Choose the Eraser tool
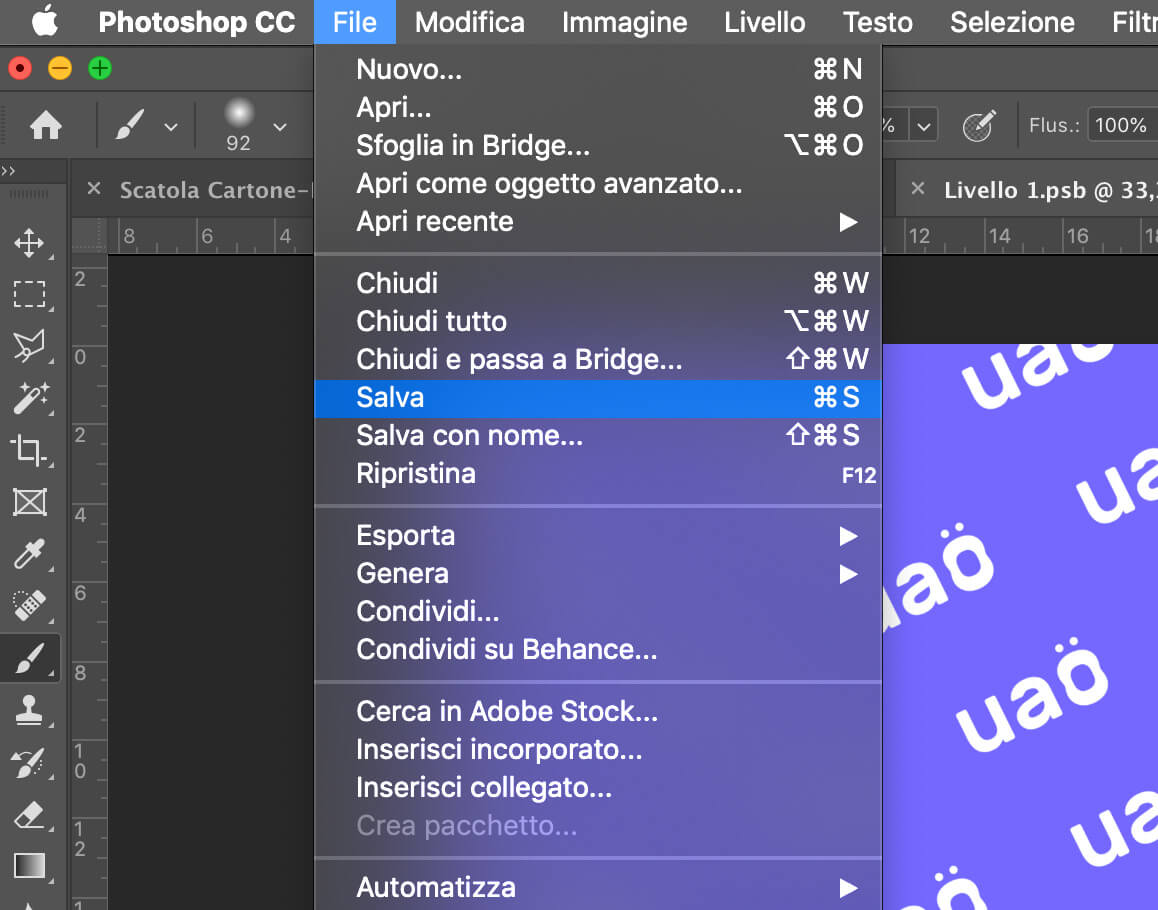 [29, 815]
